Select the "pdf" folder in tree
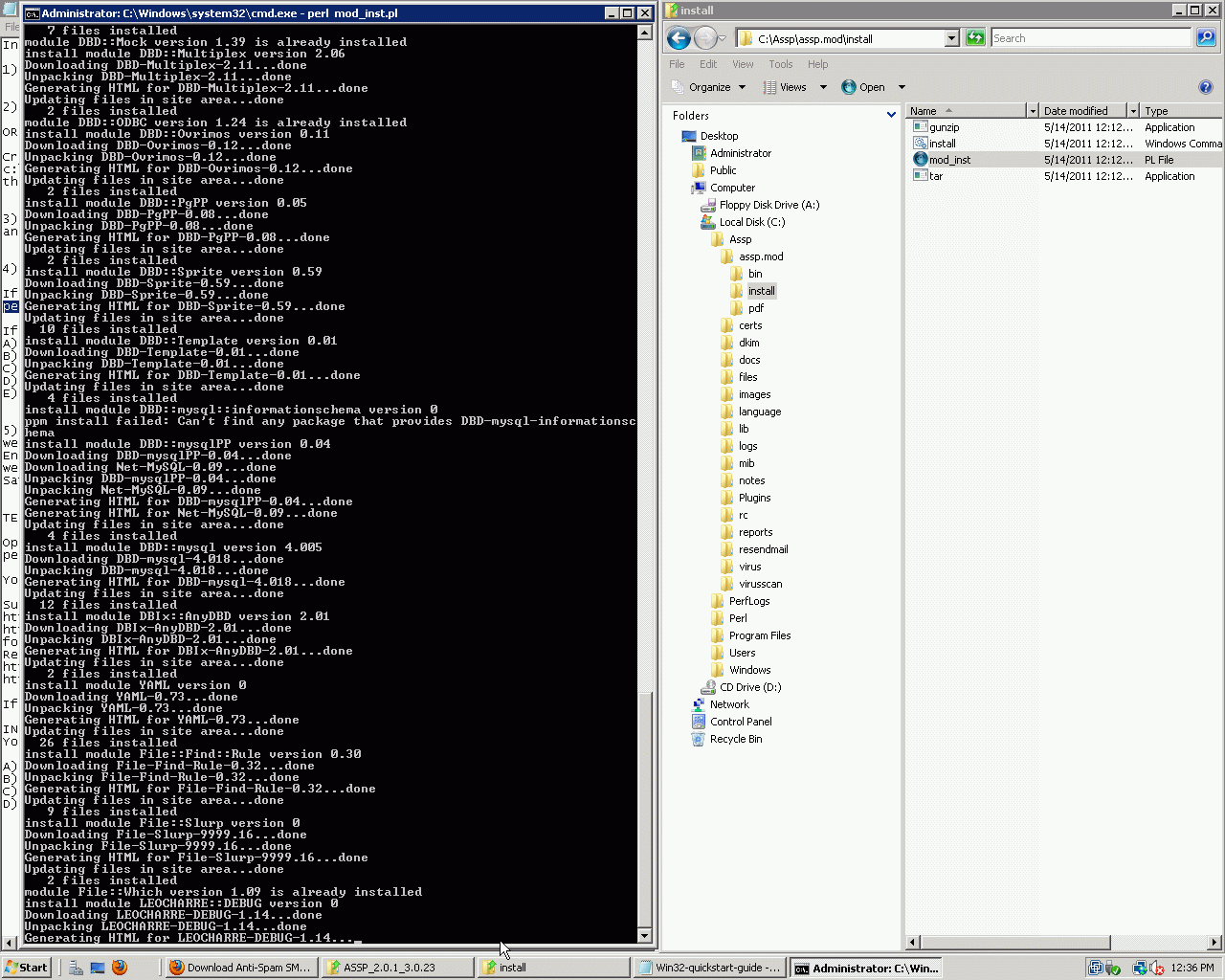Screen dimensions: 1225x980 coord(756,308)
